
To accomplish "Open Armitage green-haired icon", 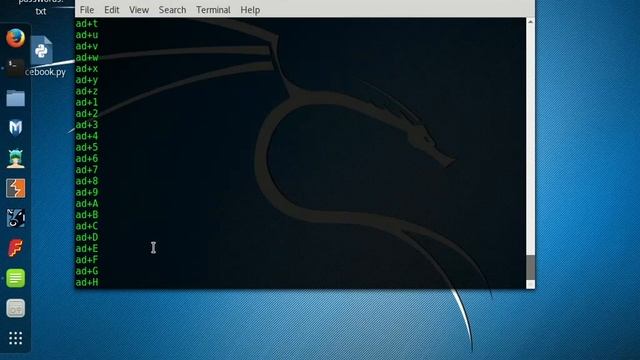I will click(16, 158).
